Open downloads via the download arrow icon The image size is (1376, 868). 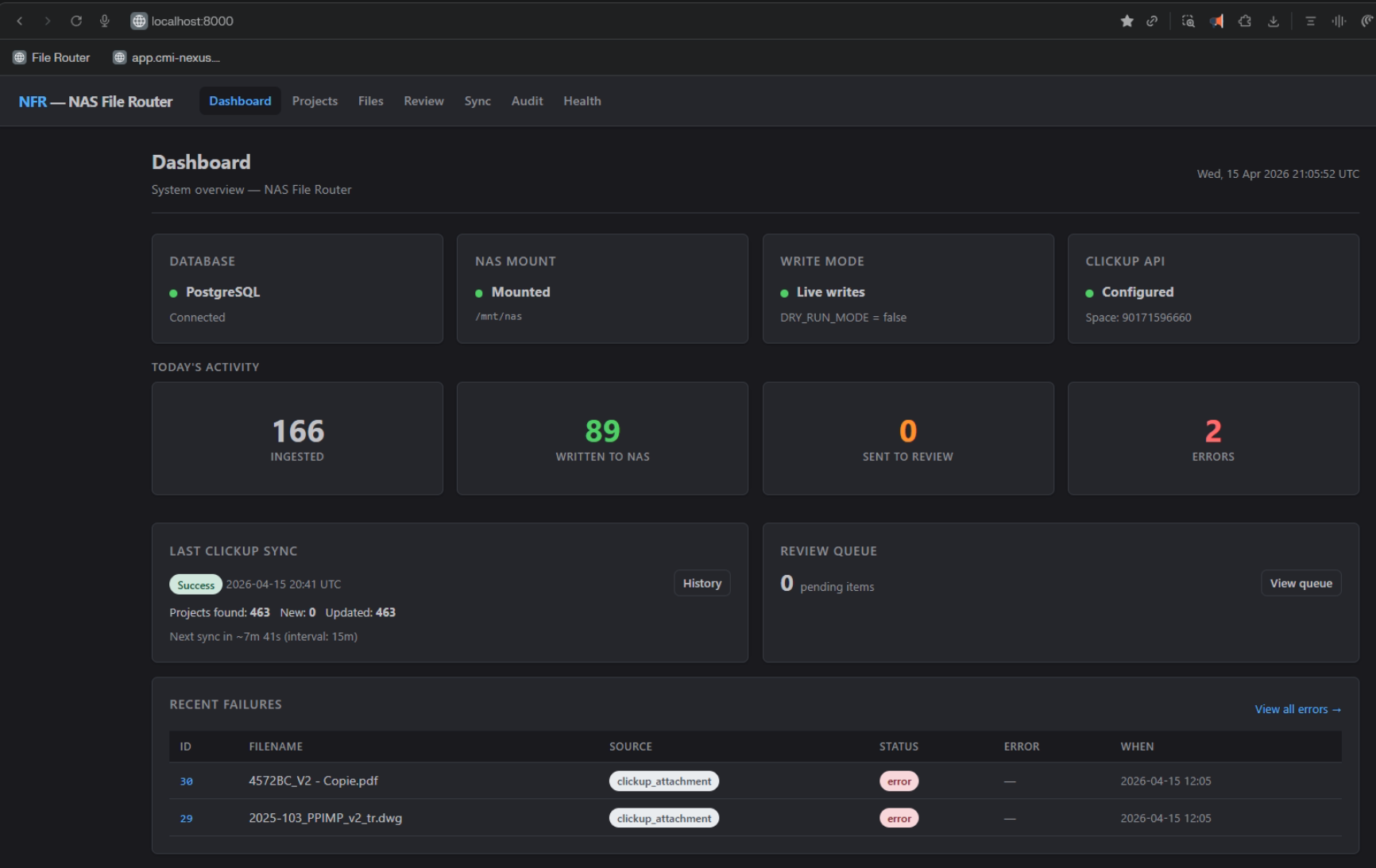point(1274,21)
